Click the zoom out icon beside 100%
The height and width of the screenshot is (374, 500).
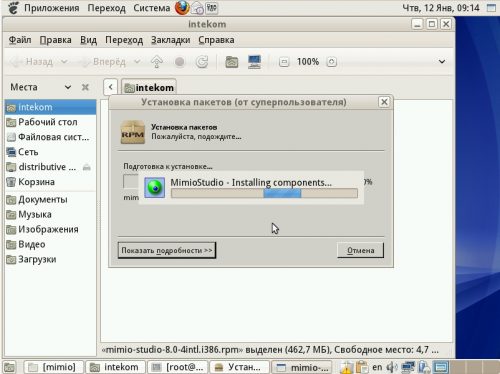click(x=284, y=62)
